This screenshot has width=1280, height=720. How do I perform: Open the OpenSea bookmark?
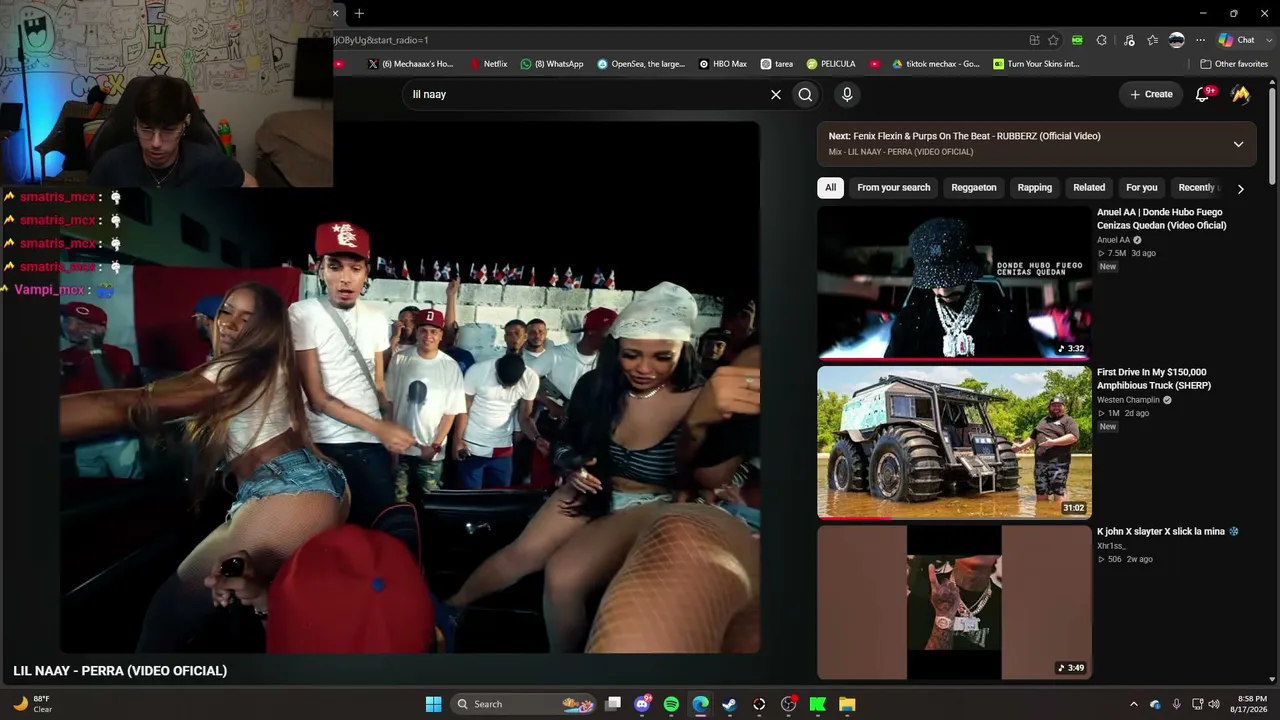pyautogui.click(x=641, y=64)
